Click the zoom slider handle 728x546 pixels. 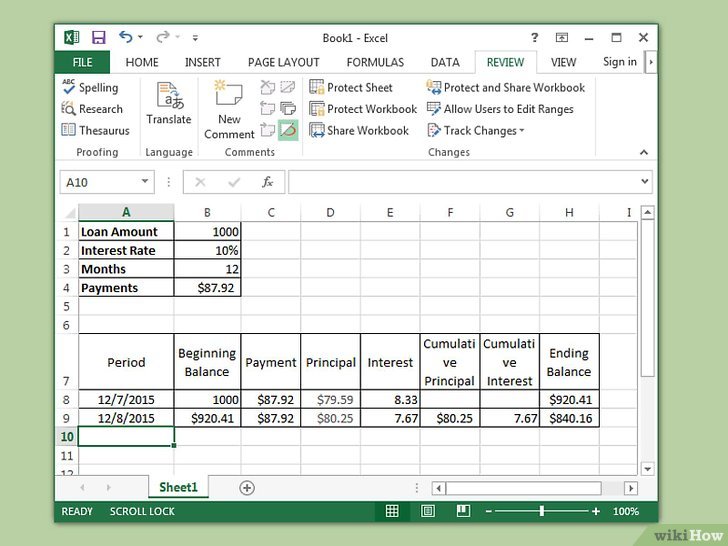pos(541,511)
